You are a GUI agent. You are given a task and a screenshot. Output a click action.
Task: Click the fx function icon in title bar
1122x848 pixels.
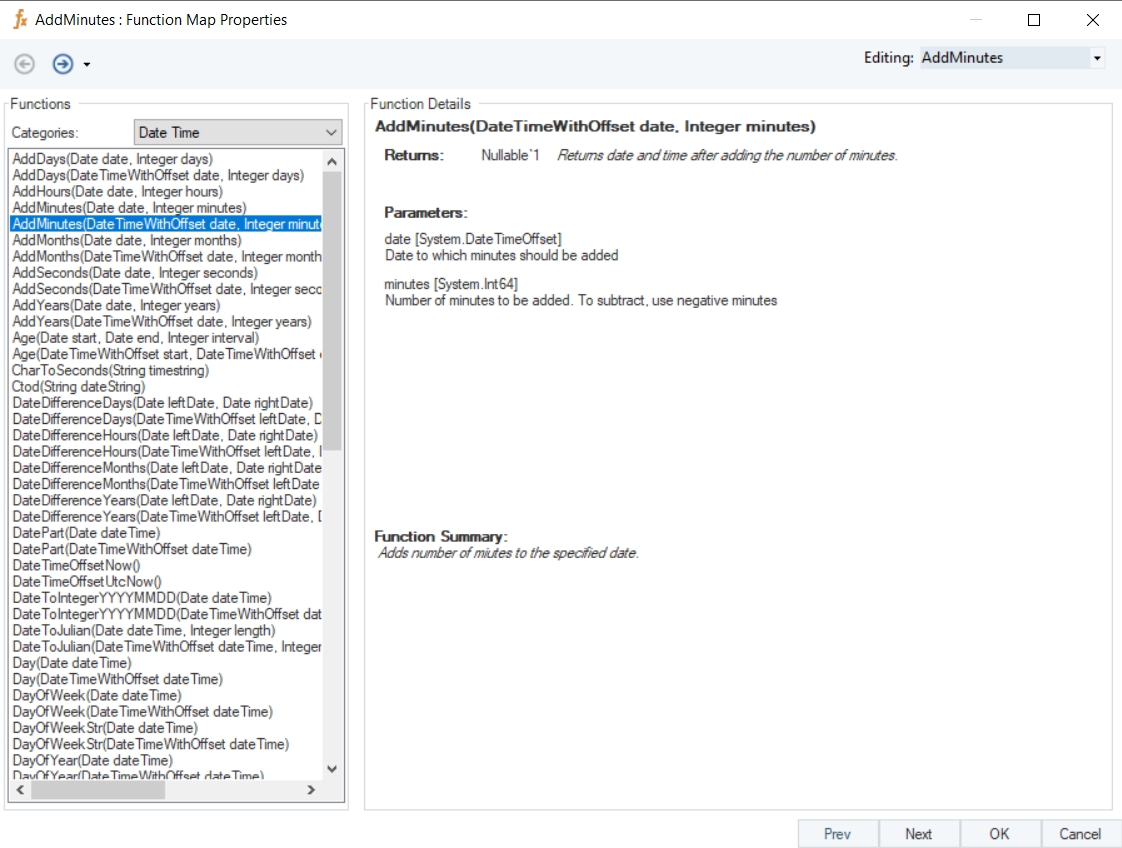coord(19,20)
